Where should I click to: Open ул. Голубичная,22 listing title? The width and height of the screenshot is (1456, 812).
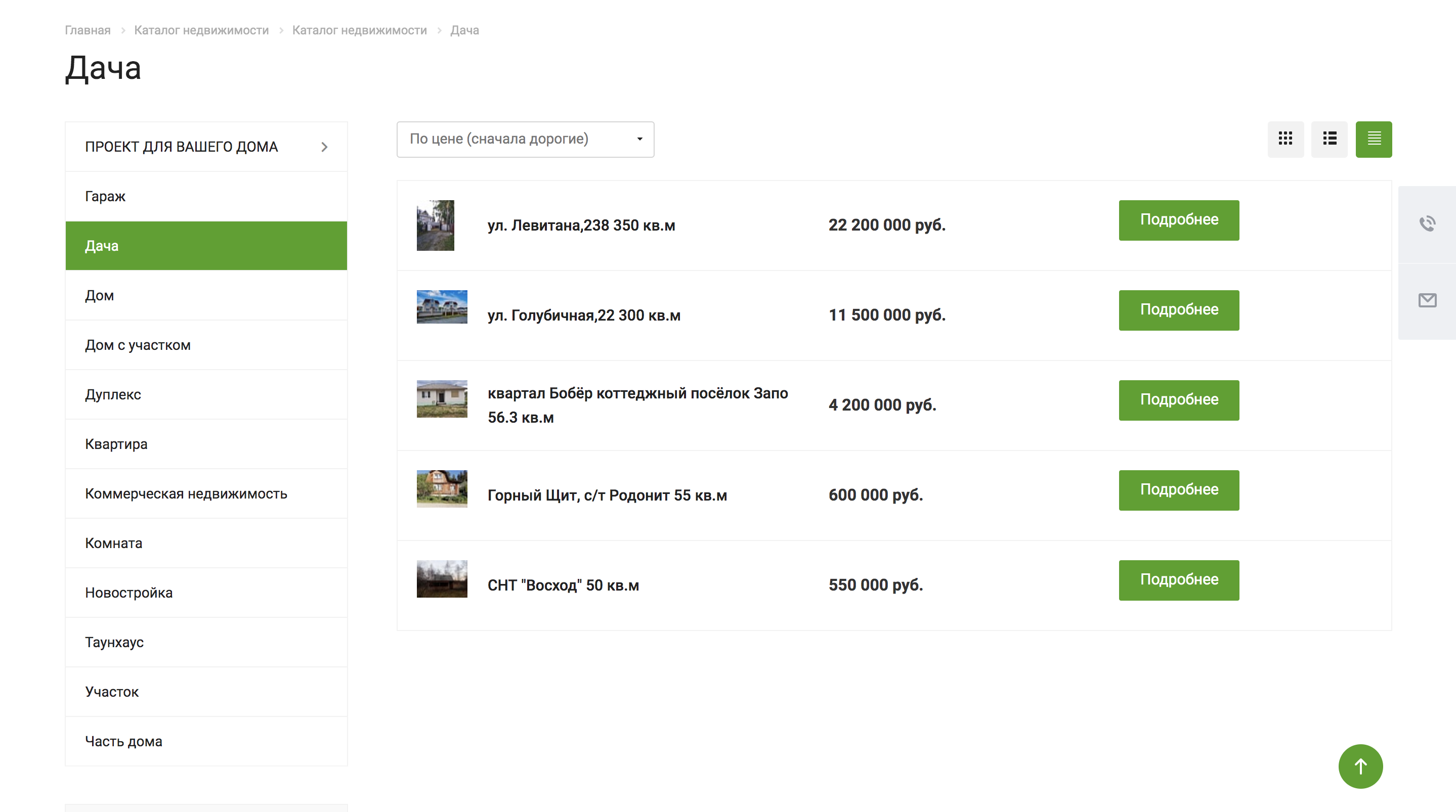coord(584,315)
